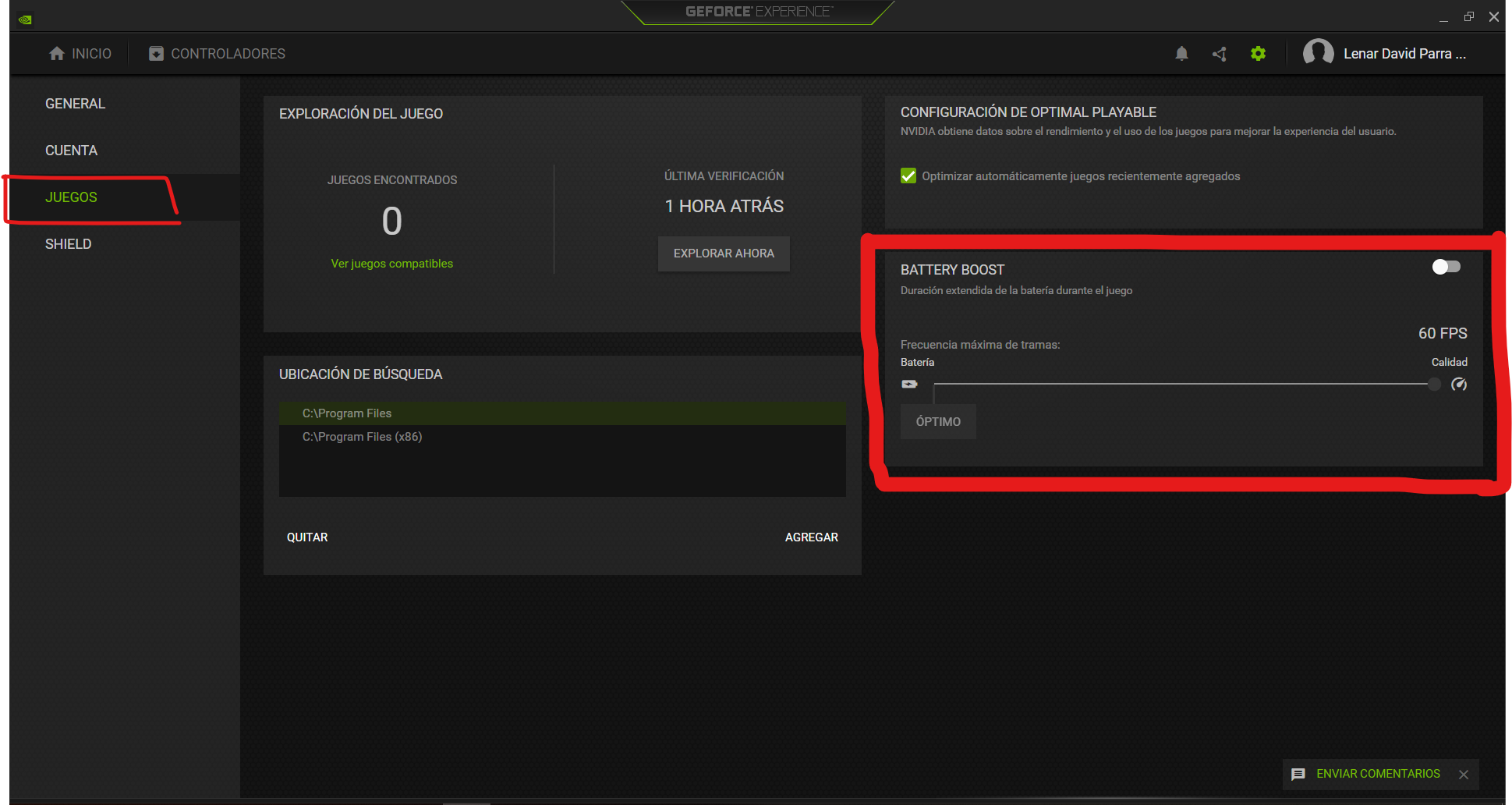The image size is (1512, 805).
Task: Click ENVIAR COMENTARIOS
Action: [x=1378, y=774]
